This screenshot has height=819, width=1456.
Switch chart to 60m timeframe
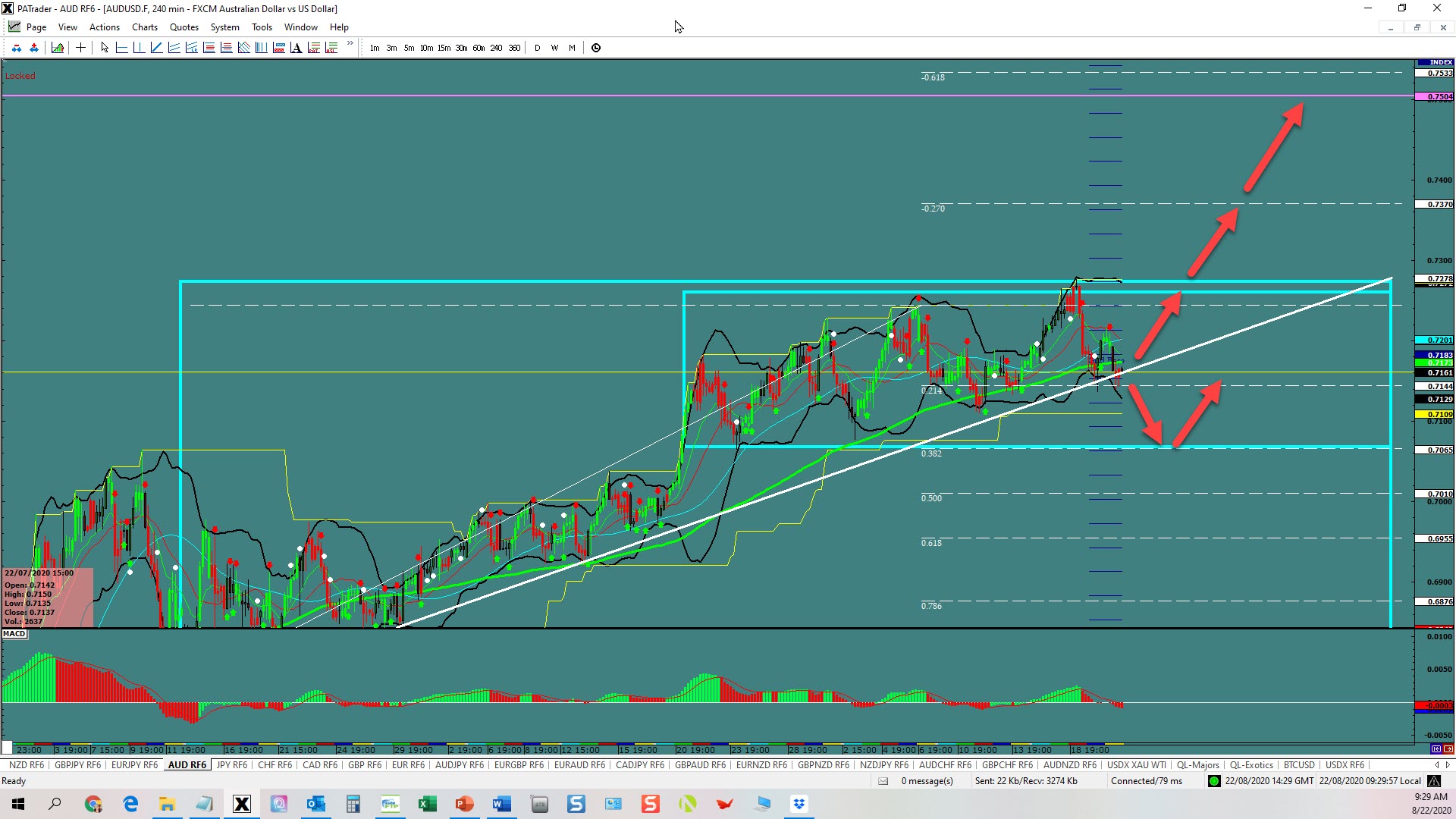coord(479,48)
